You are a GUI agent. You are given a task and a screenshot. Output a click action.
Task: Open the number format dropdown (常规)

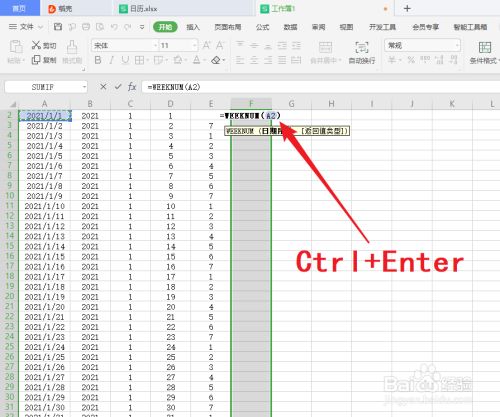point(457,45)
